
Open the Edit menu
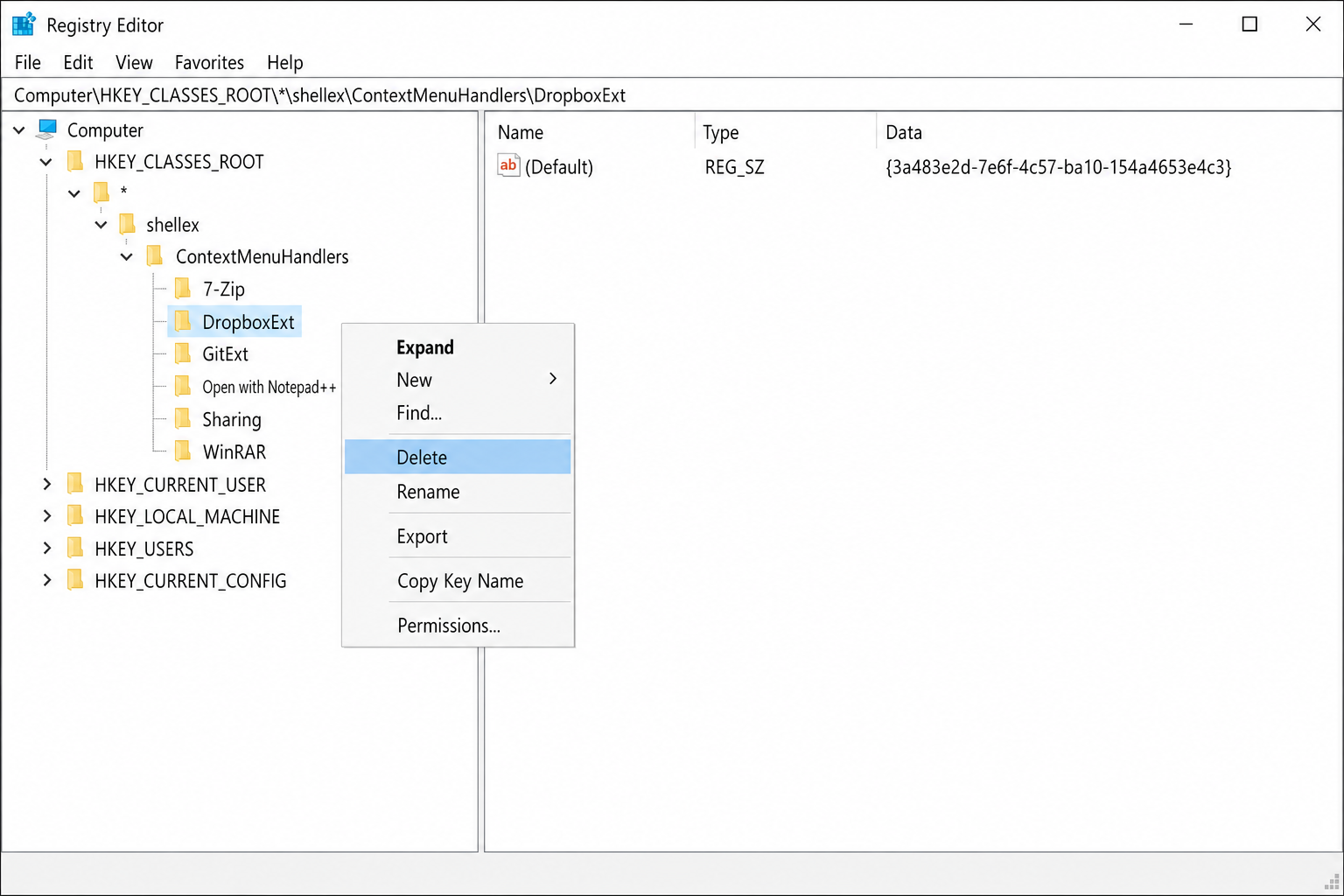pyautogui.click(x=78, y=62)
